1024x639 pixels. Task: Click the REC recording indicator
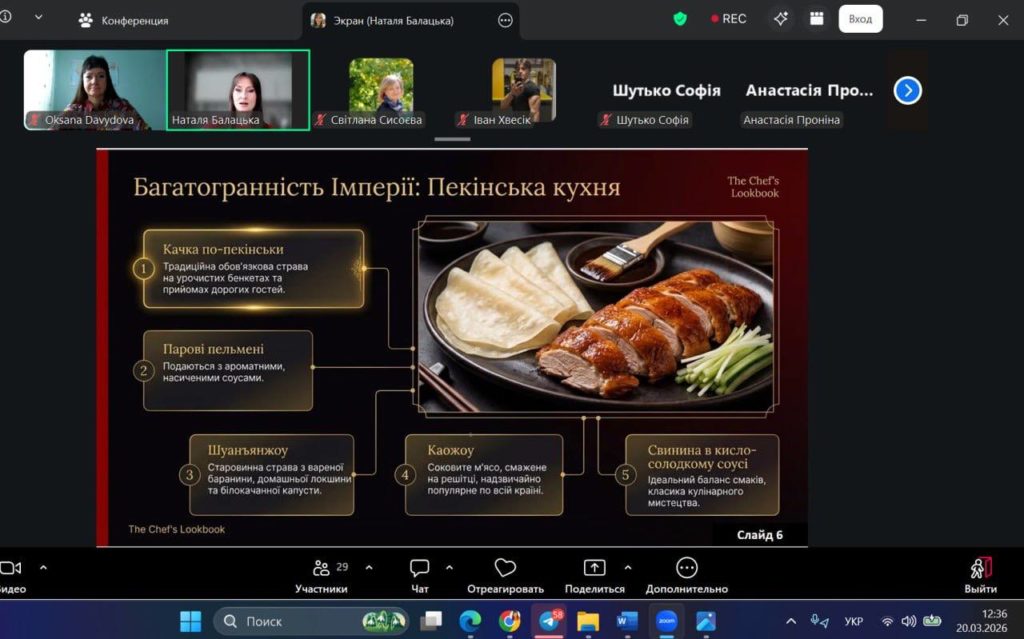[728, 19]
